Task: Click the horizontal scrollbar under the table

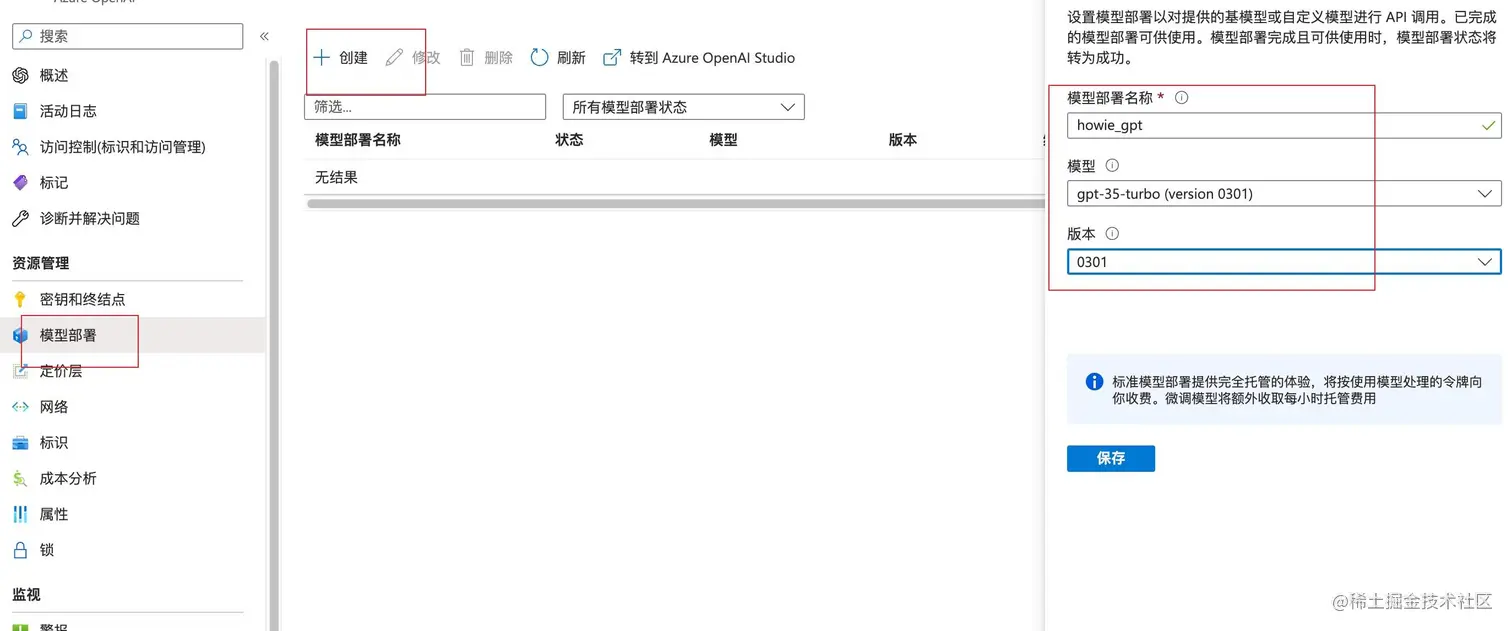Action: [675, 204]
